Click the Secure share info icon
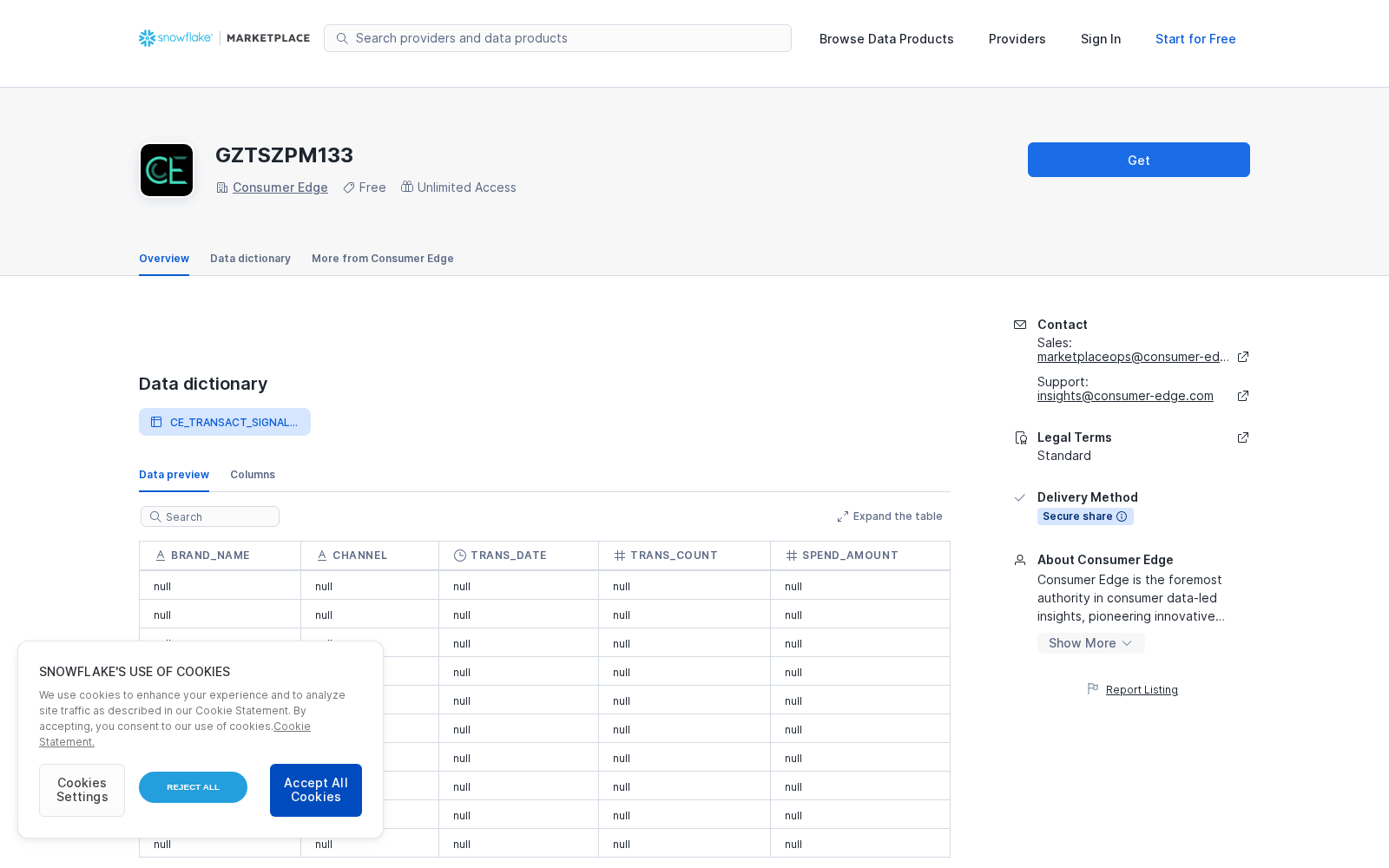This screenshot has height=868, width=1389. click(1122, 516)
